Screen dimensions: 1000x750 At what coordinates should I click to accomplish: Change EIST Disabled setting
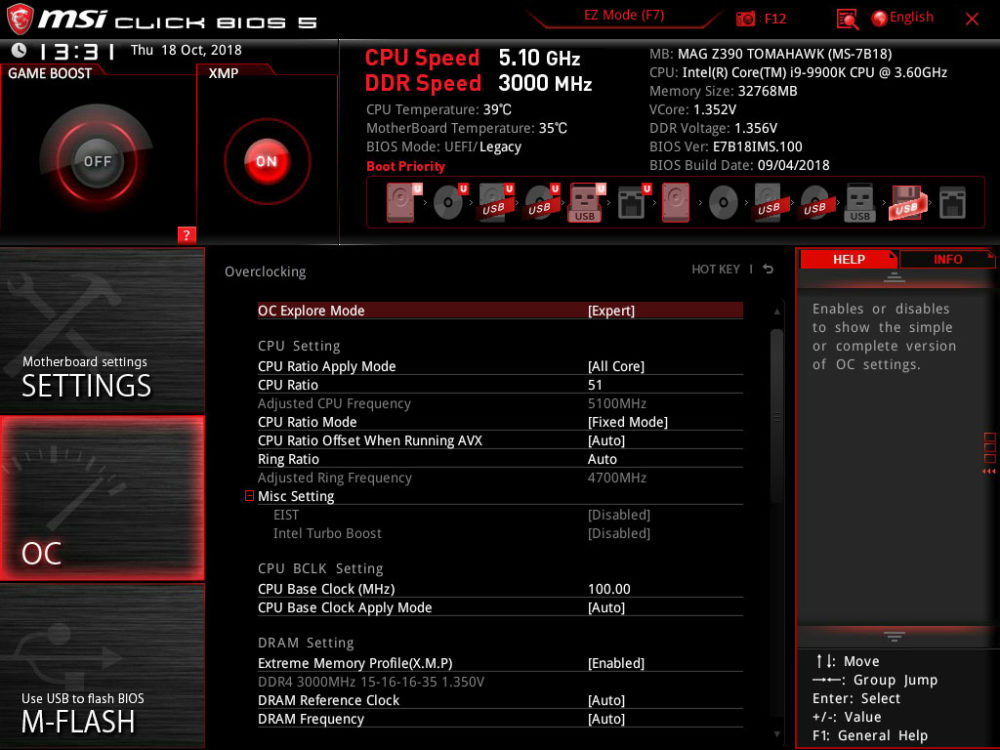(619, 515)
